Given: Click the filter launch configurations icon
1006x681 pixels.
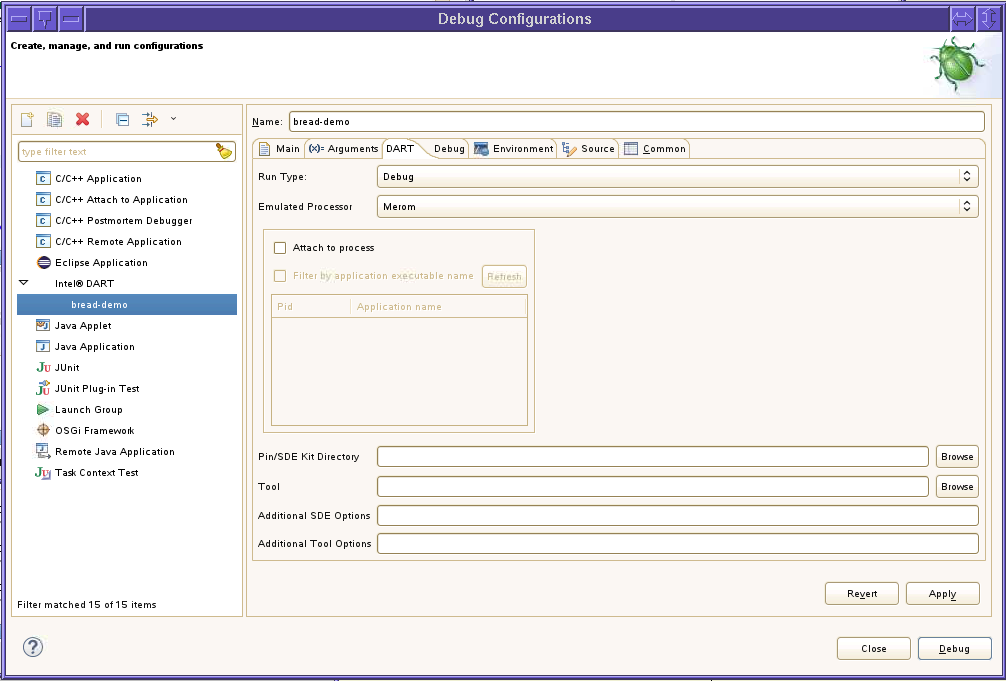Looking at the screenshot, I should (x=150, y=119).
